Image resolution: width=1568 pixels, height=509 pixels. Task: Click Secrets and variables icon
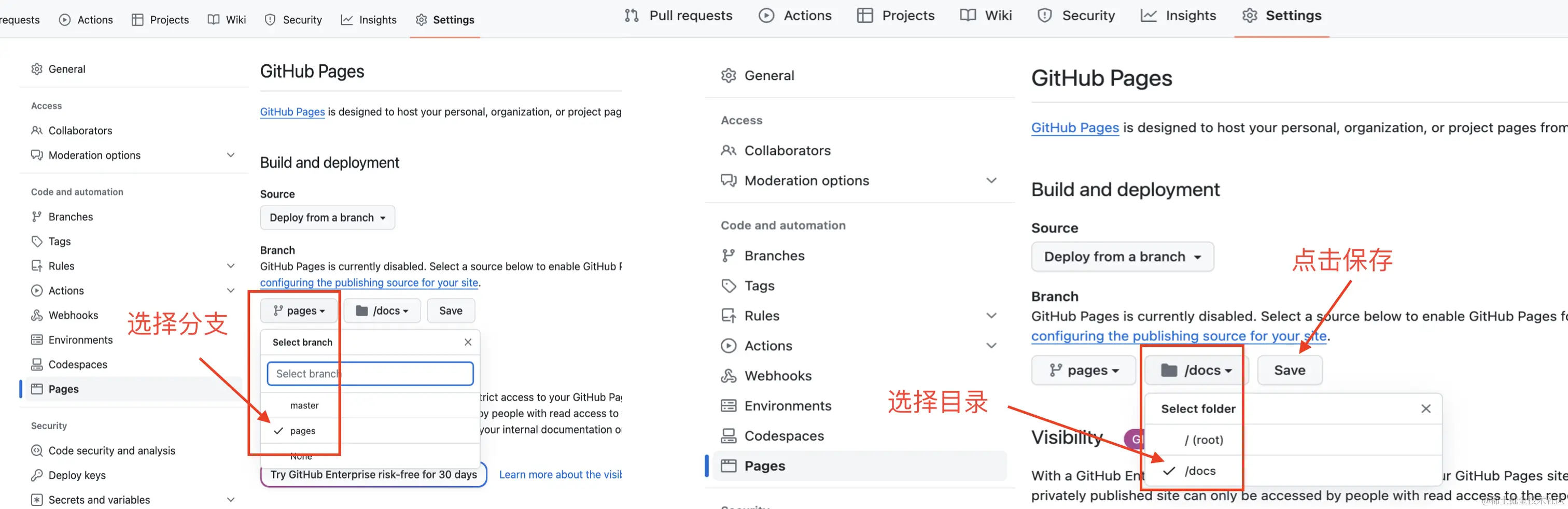[37, 500]
